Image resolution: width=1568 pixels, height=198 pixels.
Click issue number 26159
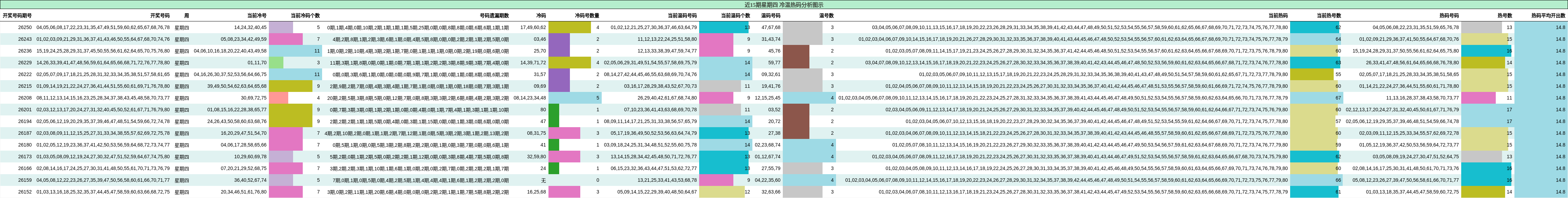(x=25, y=180)
